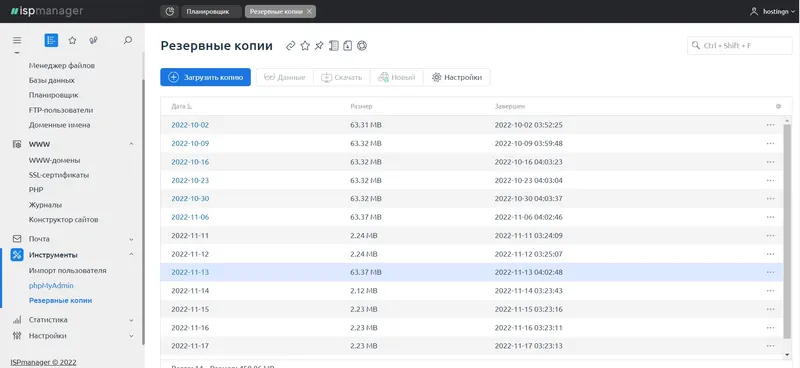Click the Настройки toolbar button

point(457,77)
